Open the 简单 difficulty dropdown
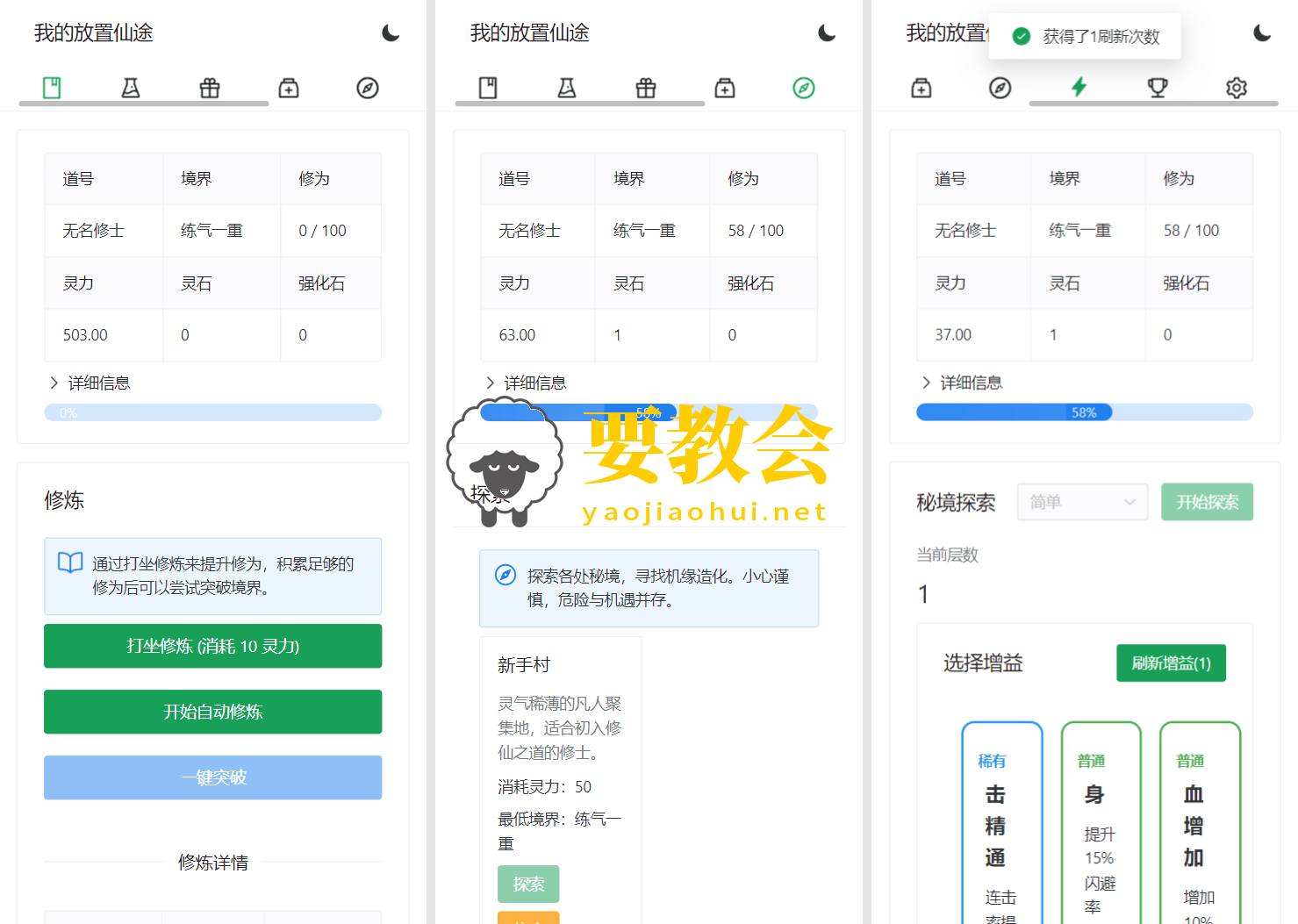Image resolution: width=1298 pixels, height=924 pixels. click(x=1082, y=502)
